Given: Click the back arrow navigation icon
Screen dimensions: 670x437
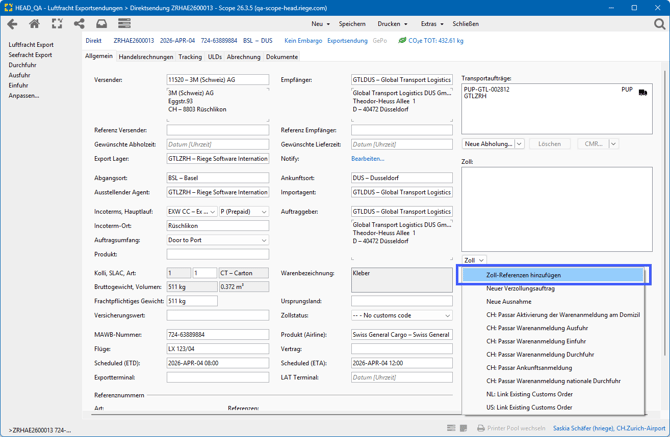Looking at the screenshot, I should coord(12,24).
